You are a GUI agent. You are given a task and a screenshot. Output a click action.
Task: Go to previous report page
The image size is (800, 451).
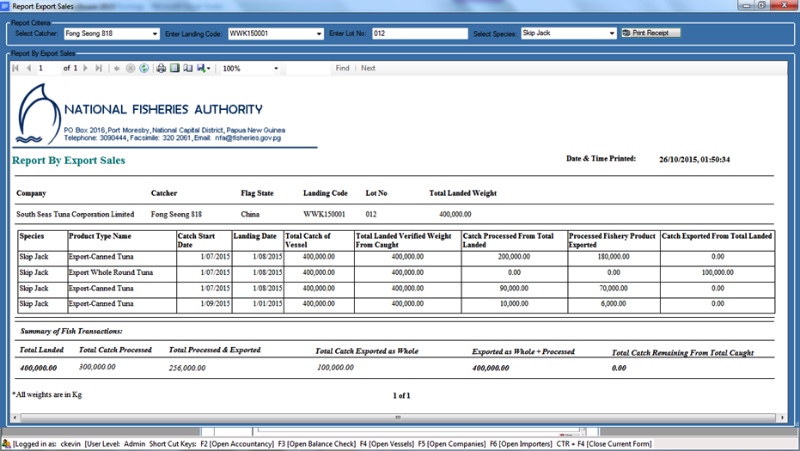29,68
